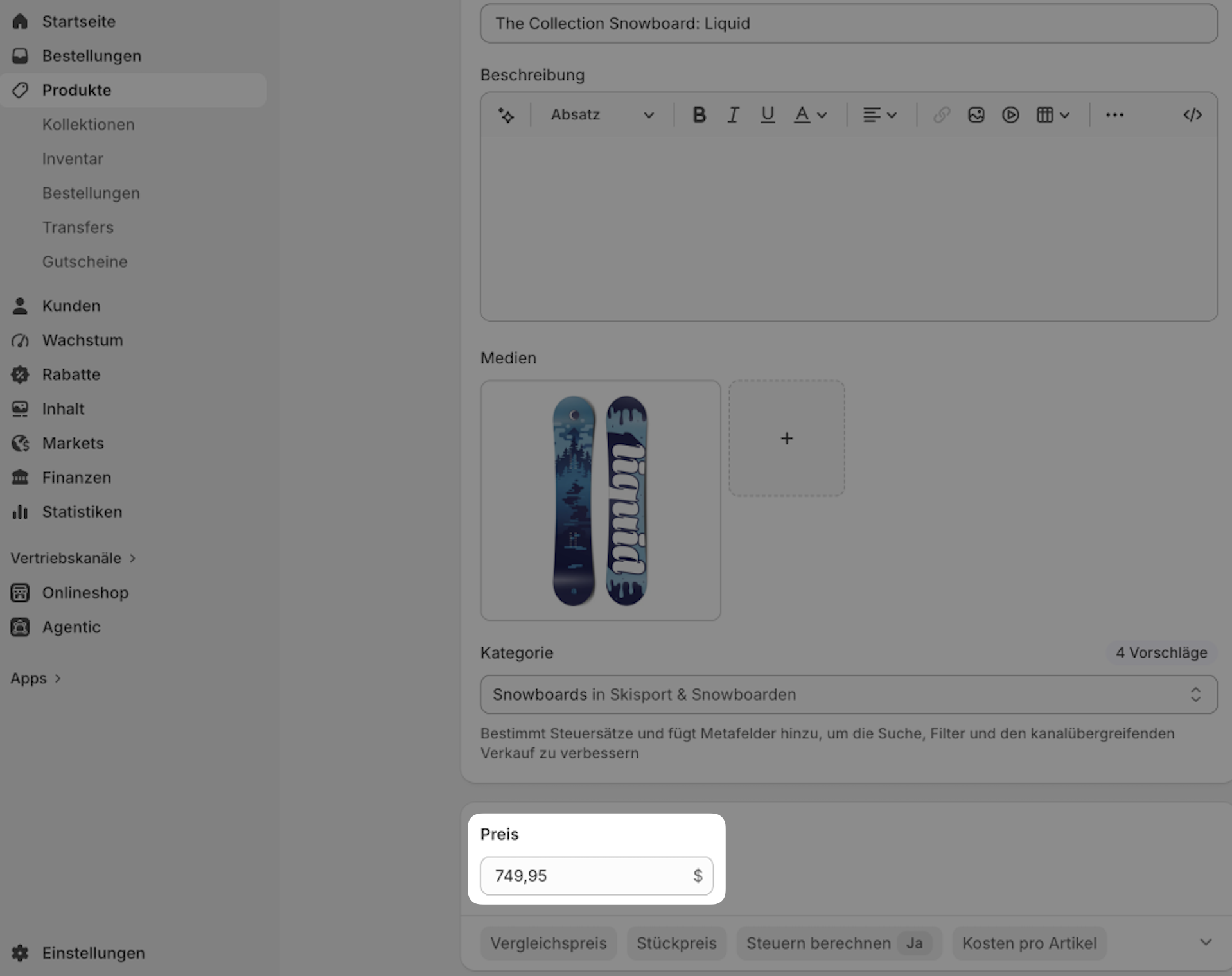Click the Stückpreis chip

click(676, 943)
